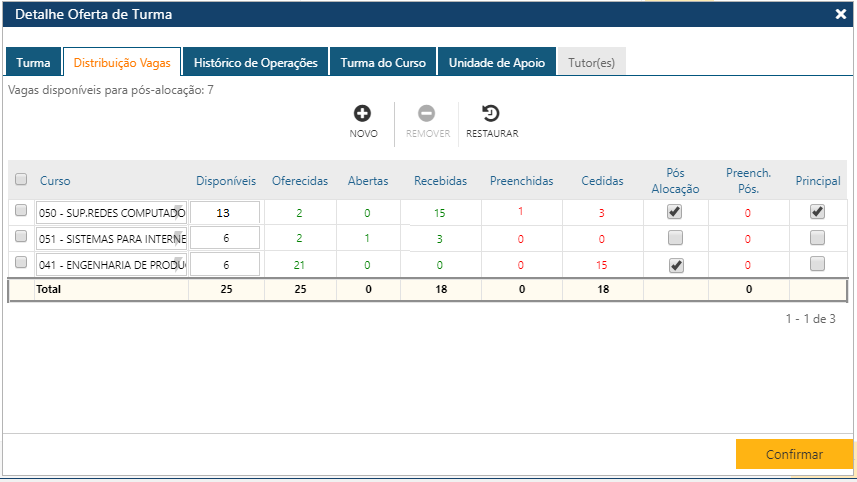Uncheck Pós Alocação for 041 - ENGENHARIA course

click(675, 264)
